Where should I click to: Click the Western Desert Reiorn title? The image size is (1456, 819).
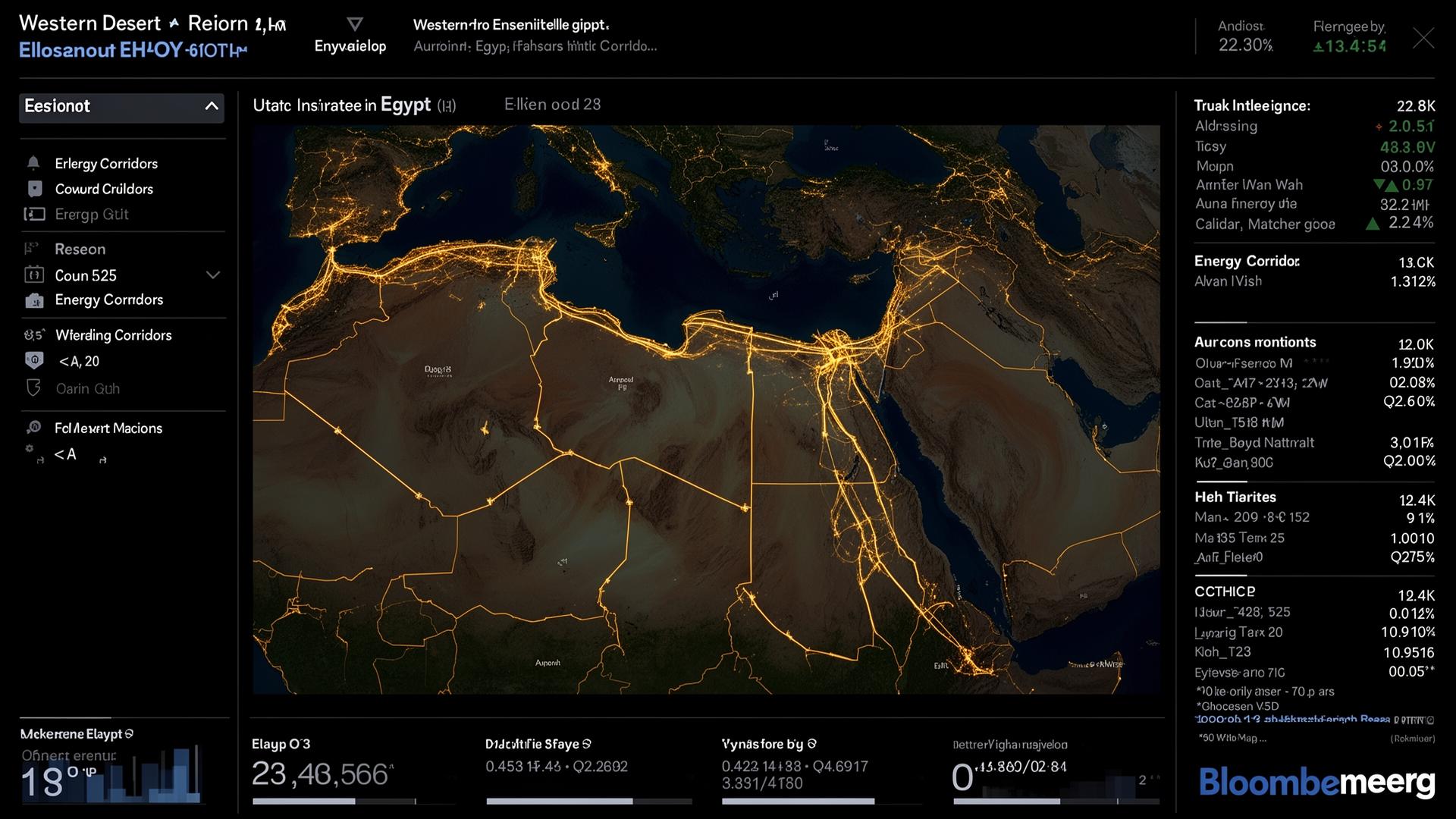152,24
